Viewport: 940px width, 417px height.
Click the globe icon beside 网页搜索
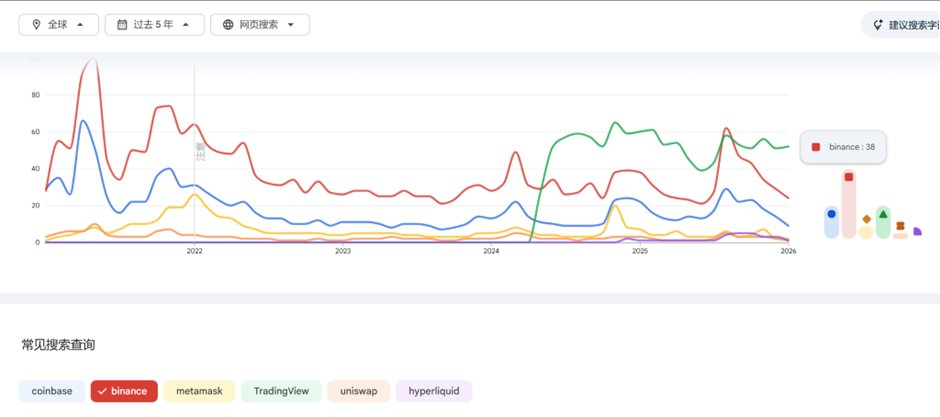[x=228, y=24]
